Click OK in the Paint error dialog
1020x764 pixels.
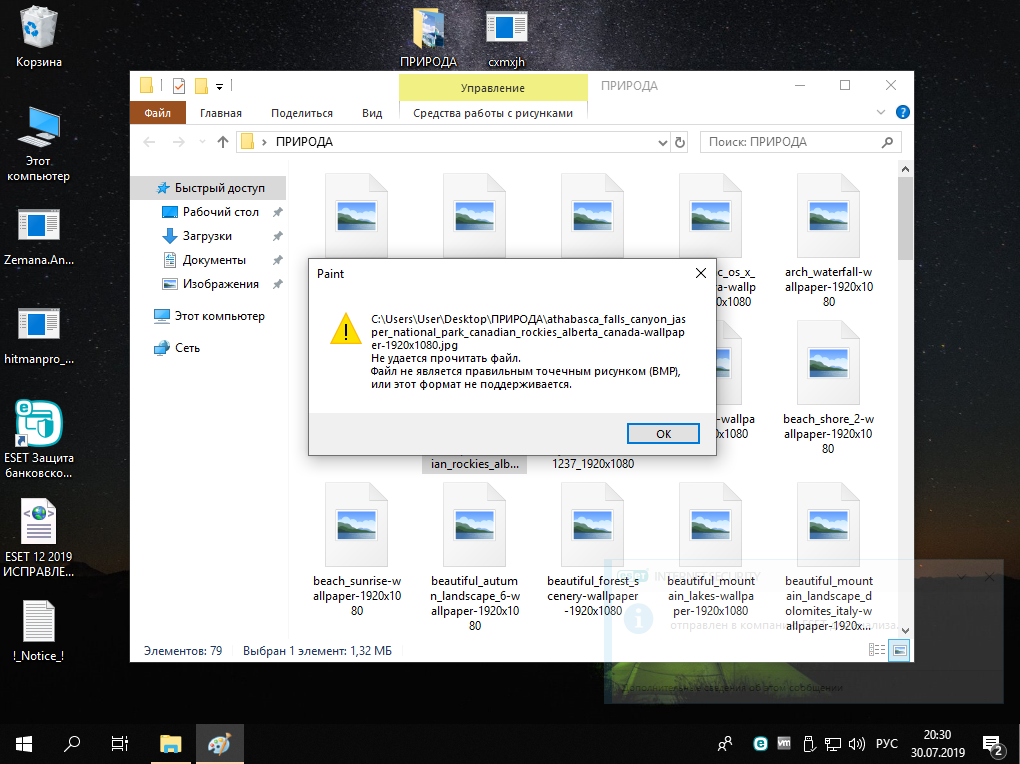(663, 433)
